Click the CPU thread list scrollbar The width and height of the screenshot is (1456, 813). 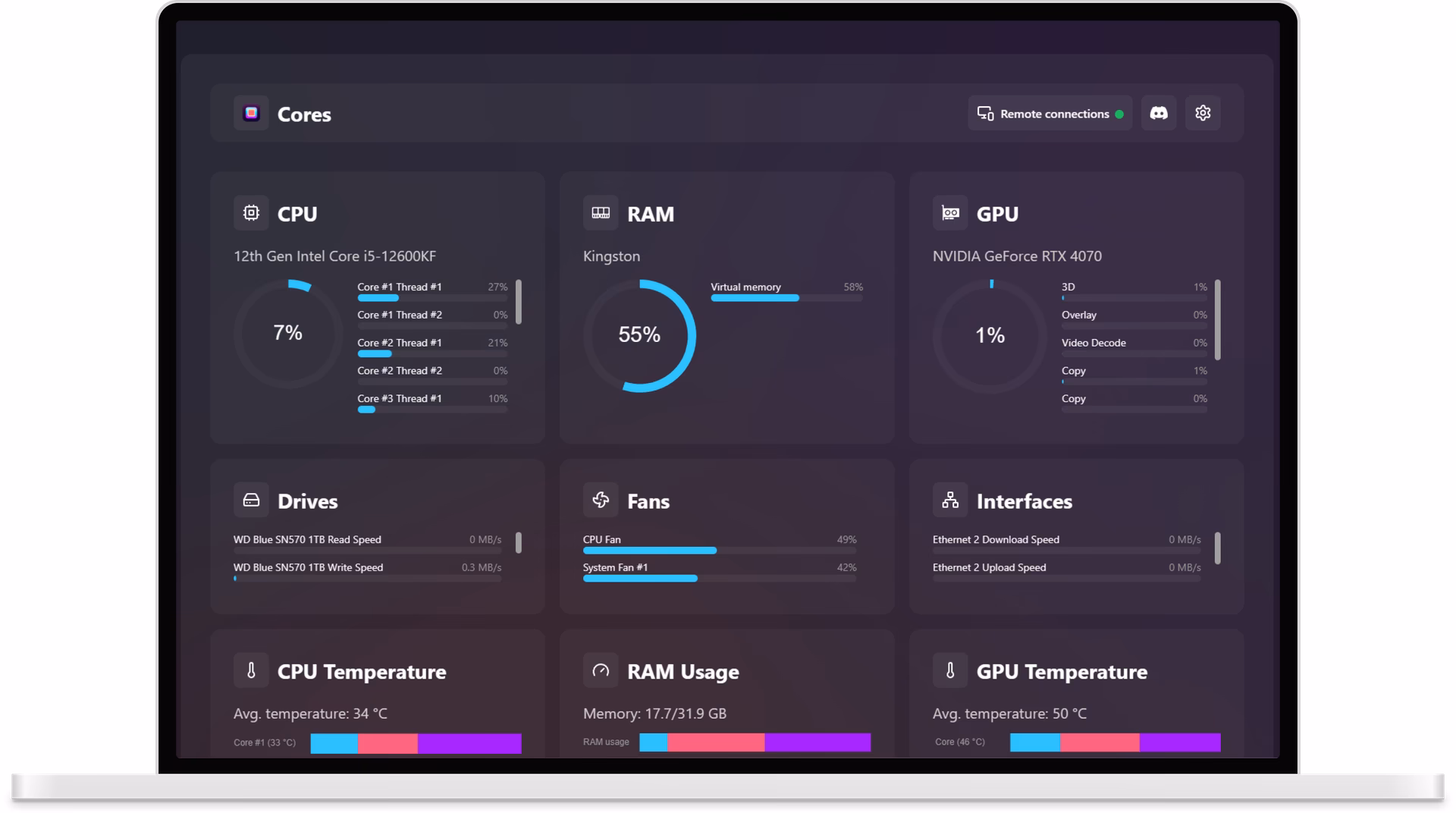tap(519, 302)
